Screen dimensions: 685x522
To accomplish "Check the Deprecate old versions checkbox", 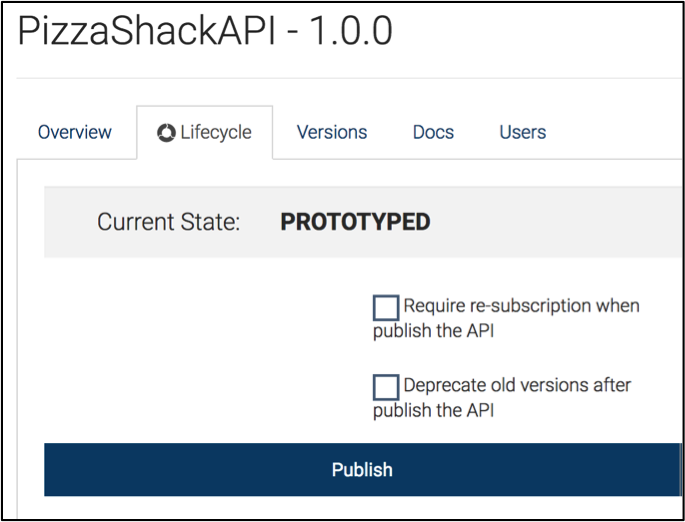I will pos(386,387).
